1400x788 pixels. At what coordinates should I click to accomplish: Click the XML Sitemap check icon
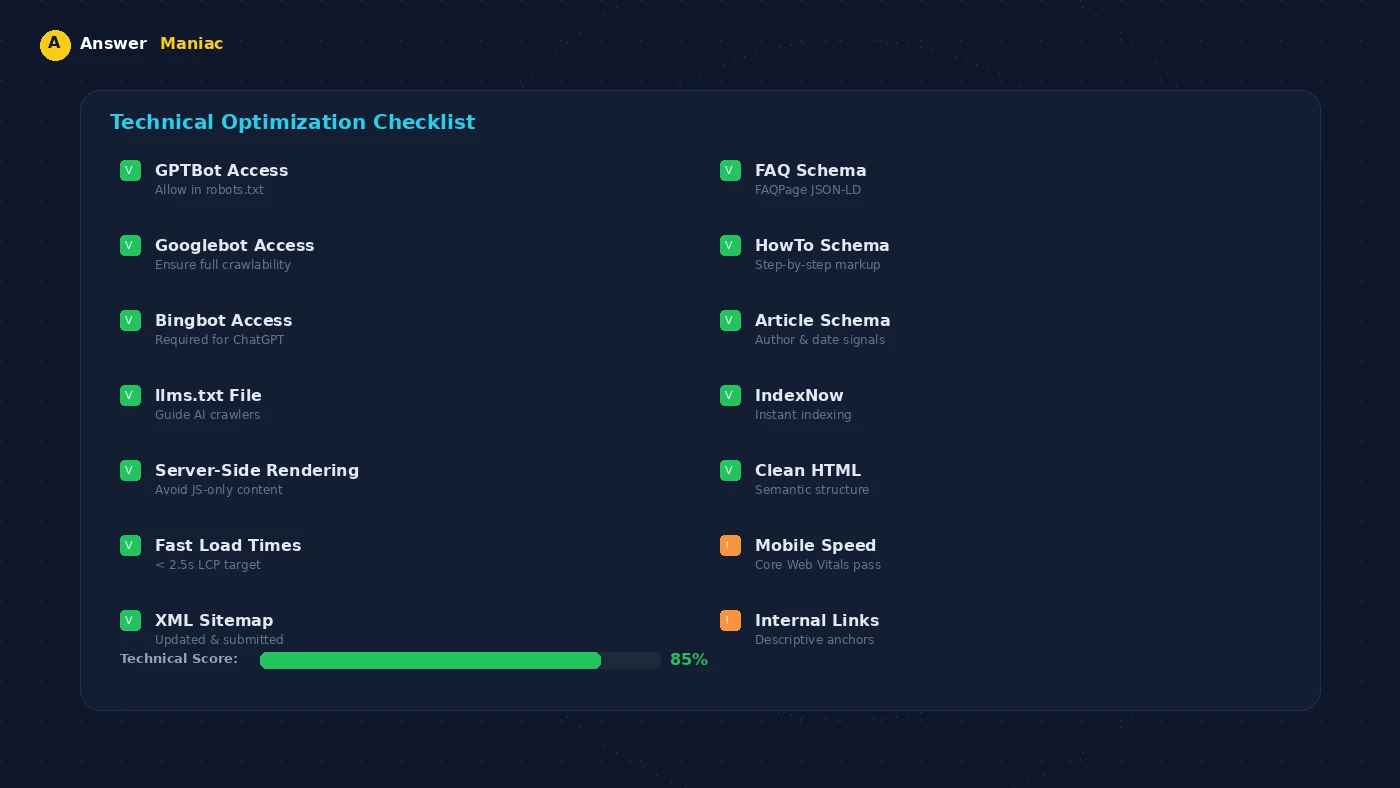130,620
